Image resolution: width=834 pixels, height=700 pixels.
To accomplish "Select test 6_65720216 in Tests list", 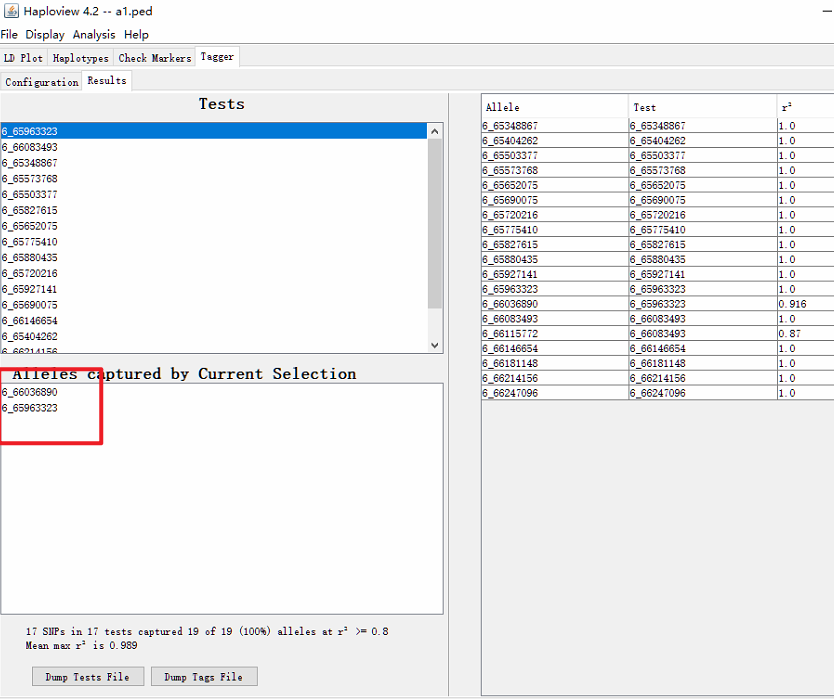I will tap(214, 273).
